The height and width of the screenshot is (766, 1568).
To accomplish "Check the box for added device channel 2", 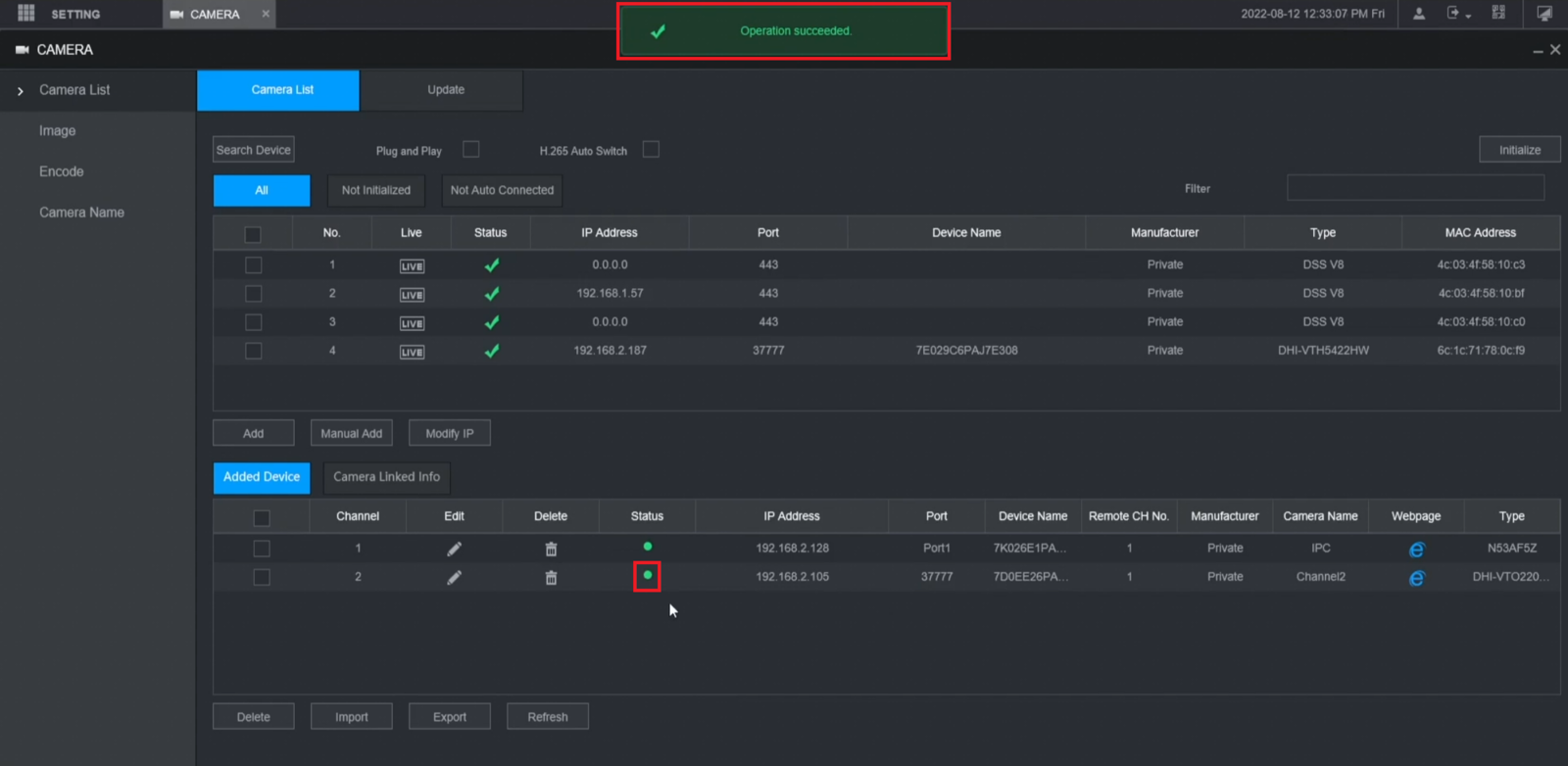I will tap(262, 577).
